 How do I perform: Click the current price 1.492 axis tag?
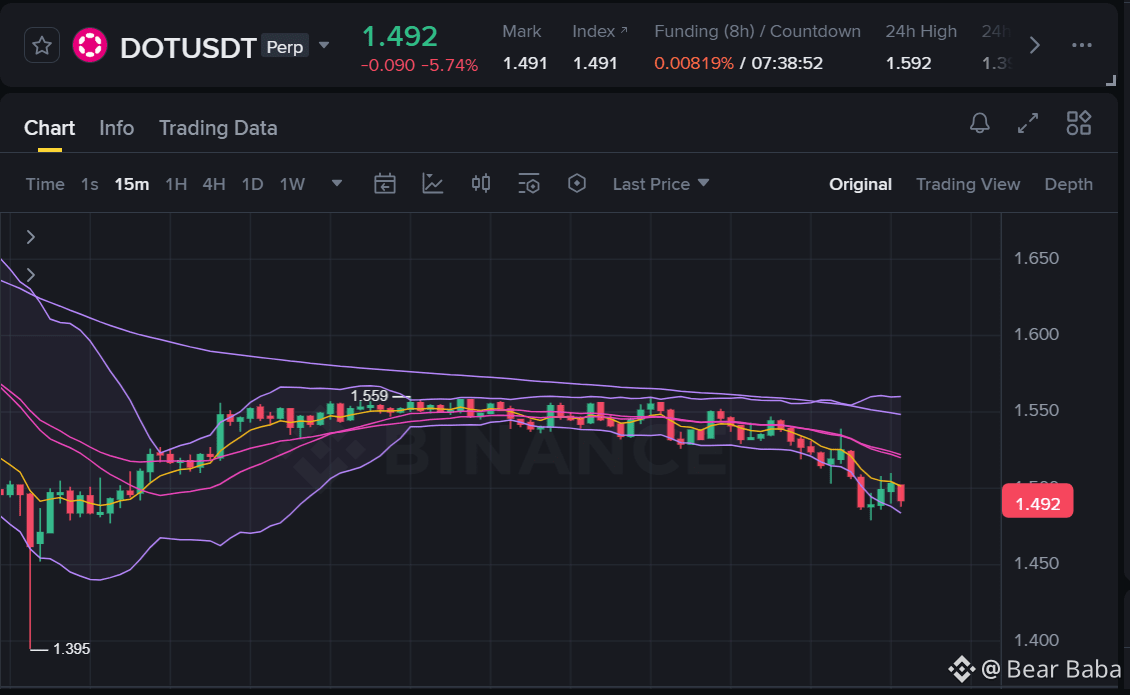coord(1038,501)
